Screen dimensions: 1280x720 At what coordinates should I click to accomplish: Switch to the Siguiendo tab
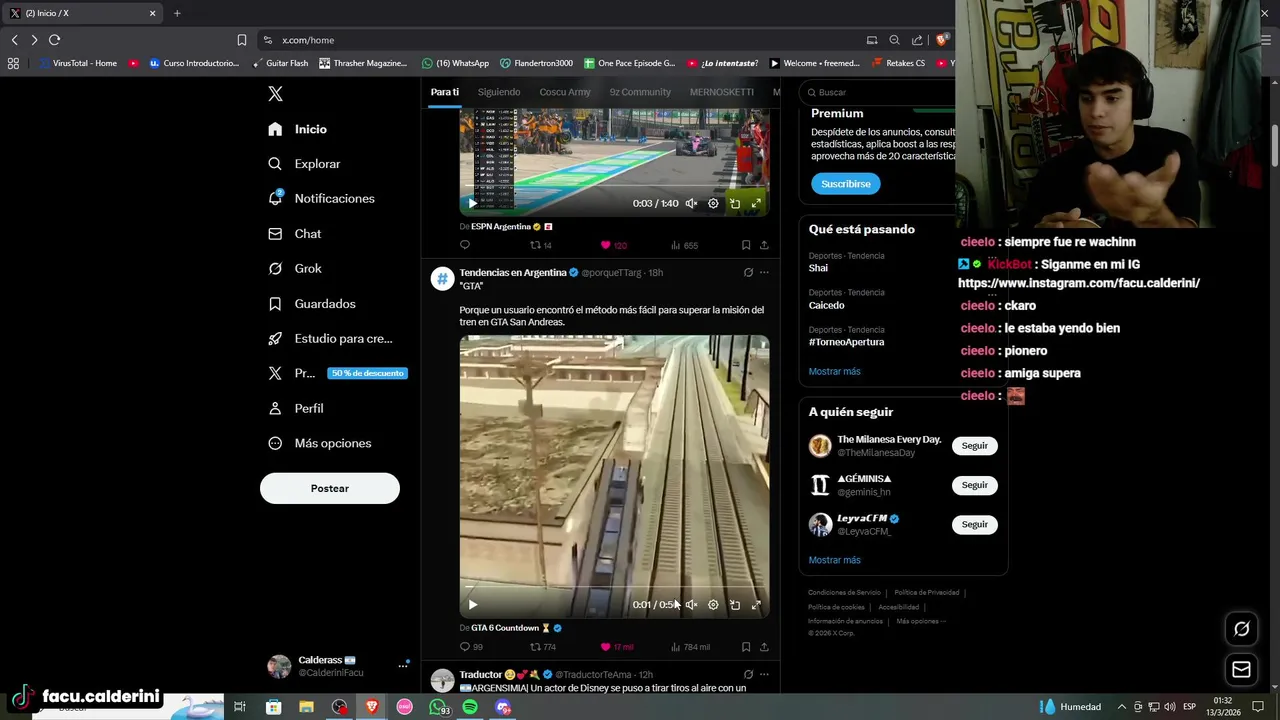coord(499,92)
